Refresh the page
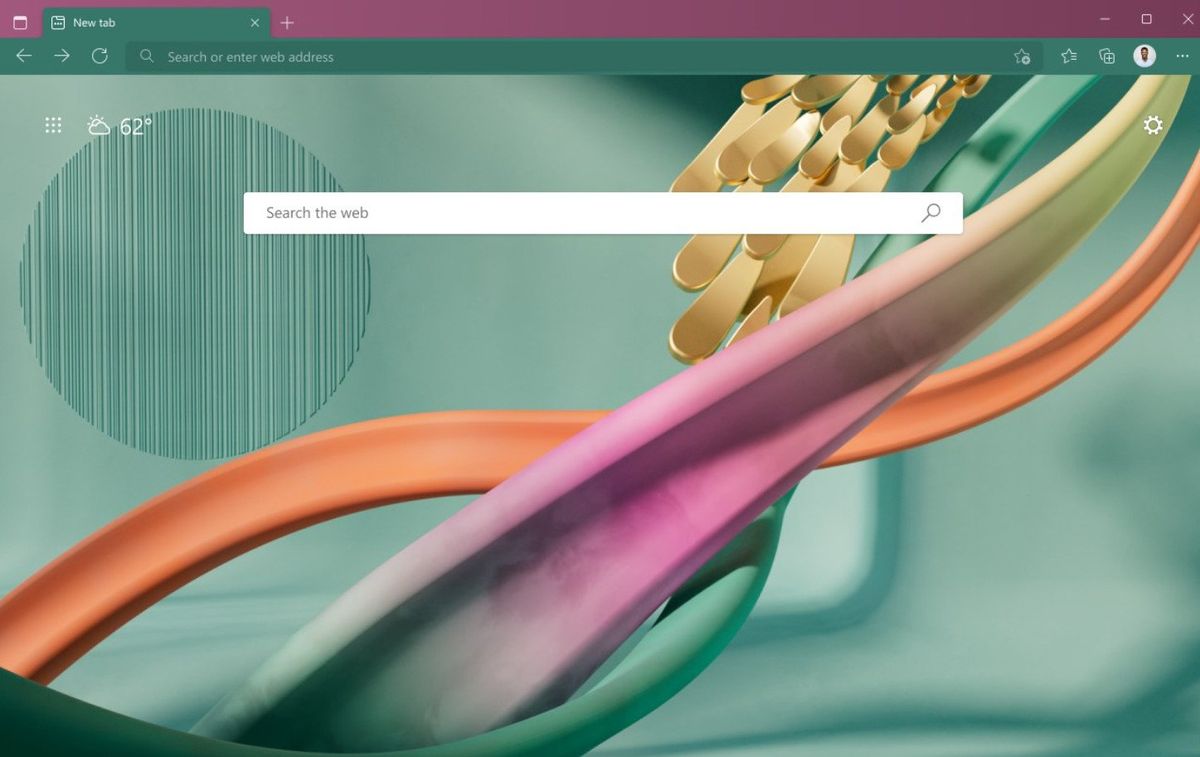The width and height of the screenshot is (1200, 757). coord(100,56)
